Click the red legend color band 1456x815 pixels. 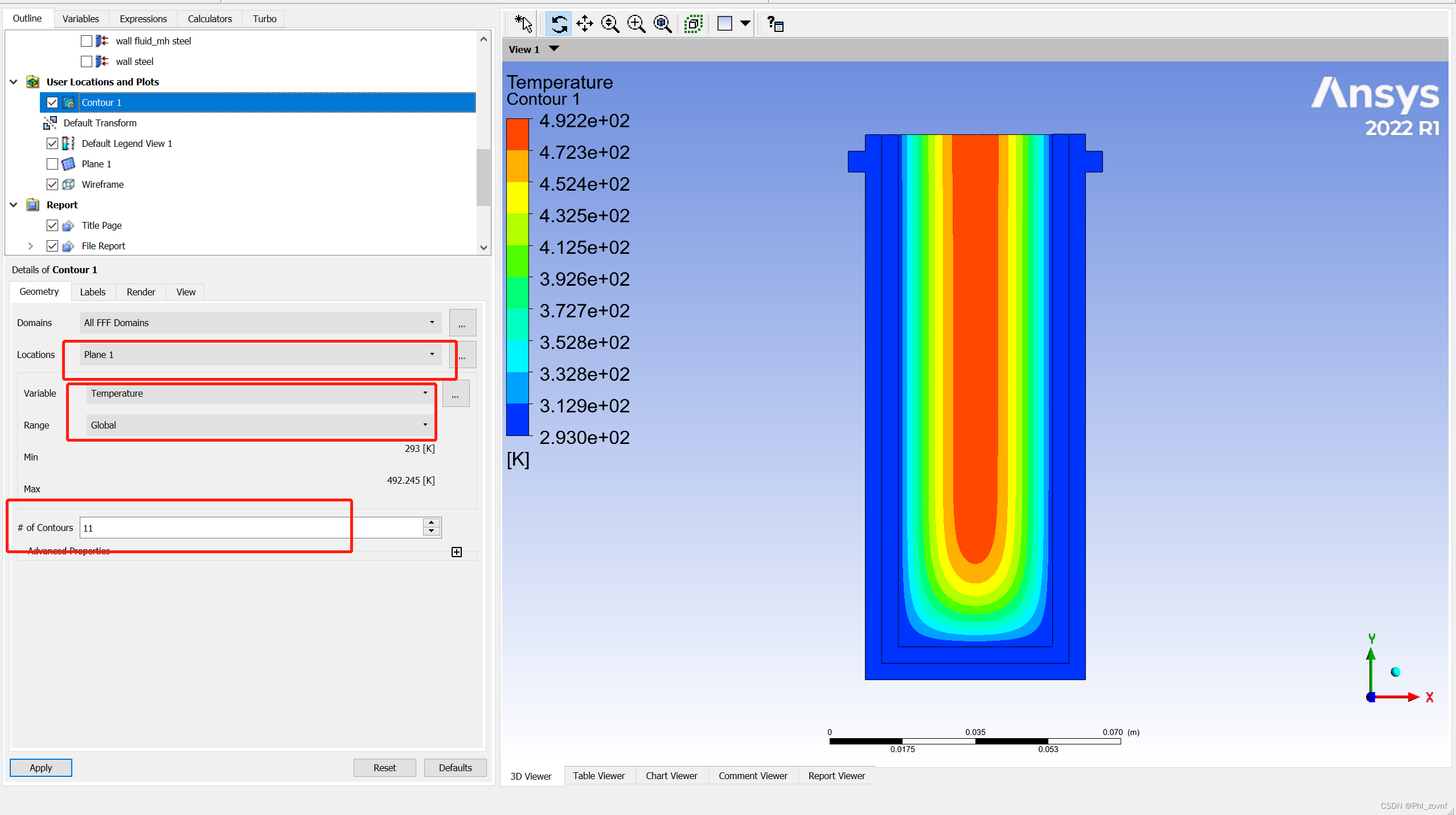coord(518,134)
